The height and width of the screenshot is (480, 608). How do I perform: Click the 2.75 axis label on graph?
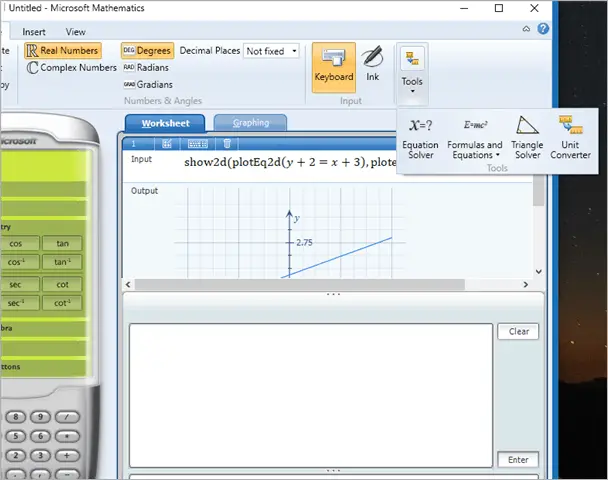304,242
